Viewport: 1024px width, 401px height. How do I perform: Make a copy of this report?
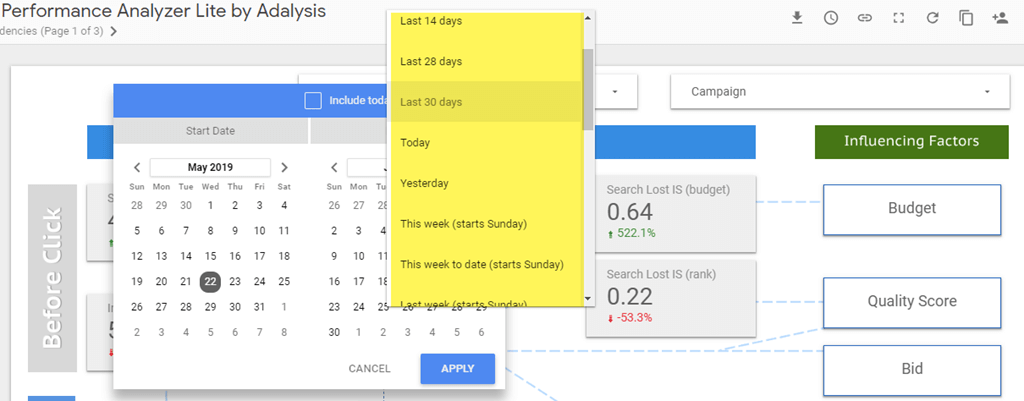coord(966,18)
